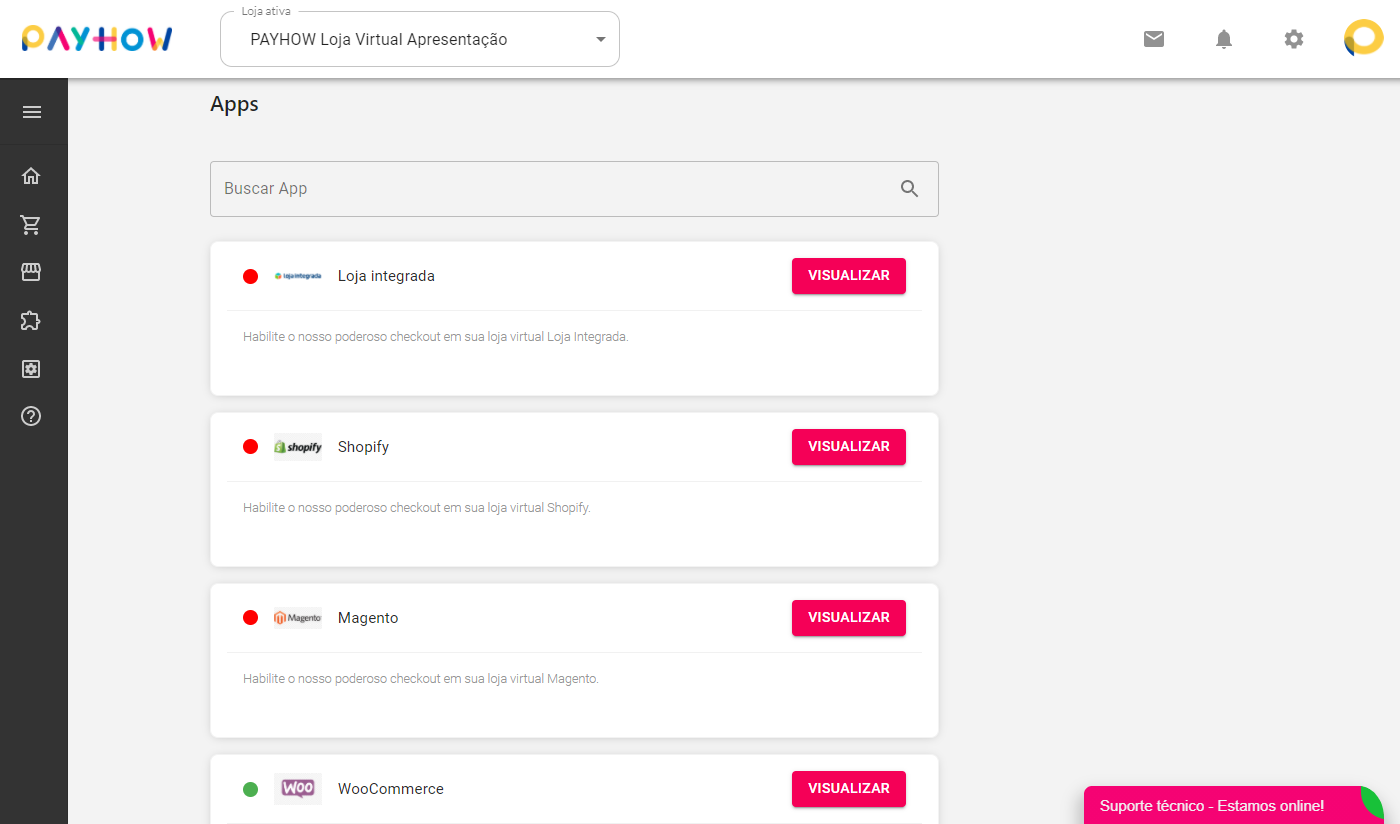Open the help question-mark sidebar icon
Viewport: 1400px width, 824px height.
(x=31, y=416)
